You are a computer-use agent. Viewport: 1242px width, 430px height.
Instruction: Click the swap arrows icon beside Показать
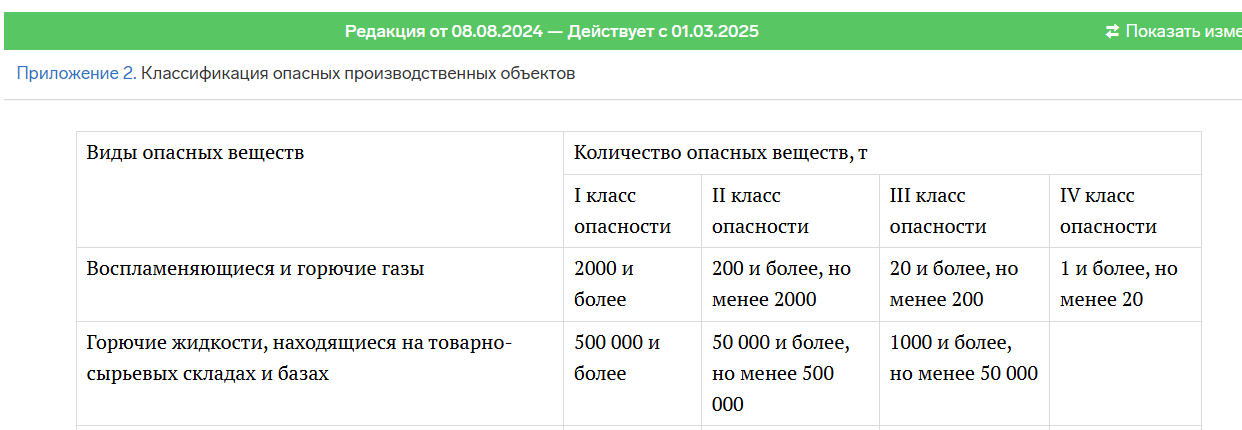(x=1112, y=31)
